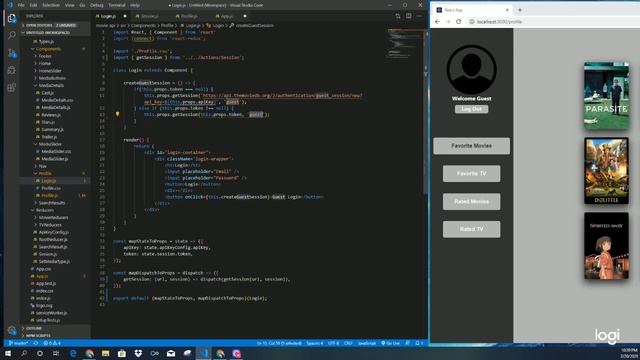Click the Favorite Movies button
This screenshot has width=640, height=360.
coord(471,146)
